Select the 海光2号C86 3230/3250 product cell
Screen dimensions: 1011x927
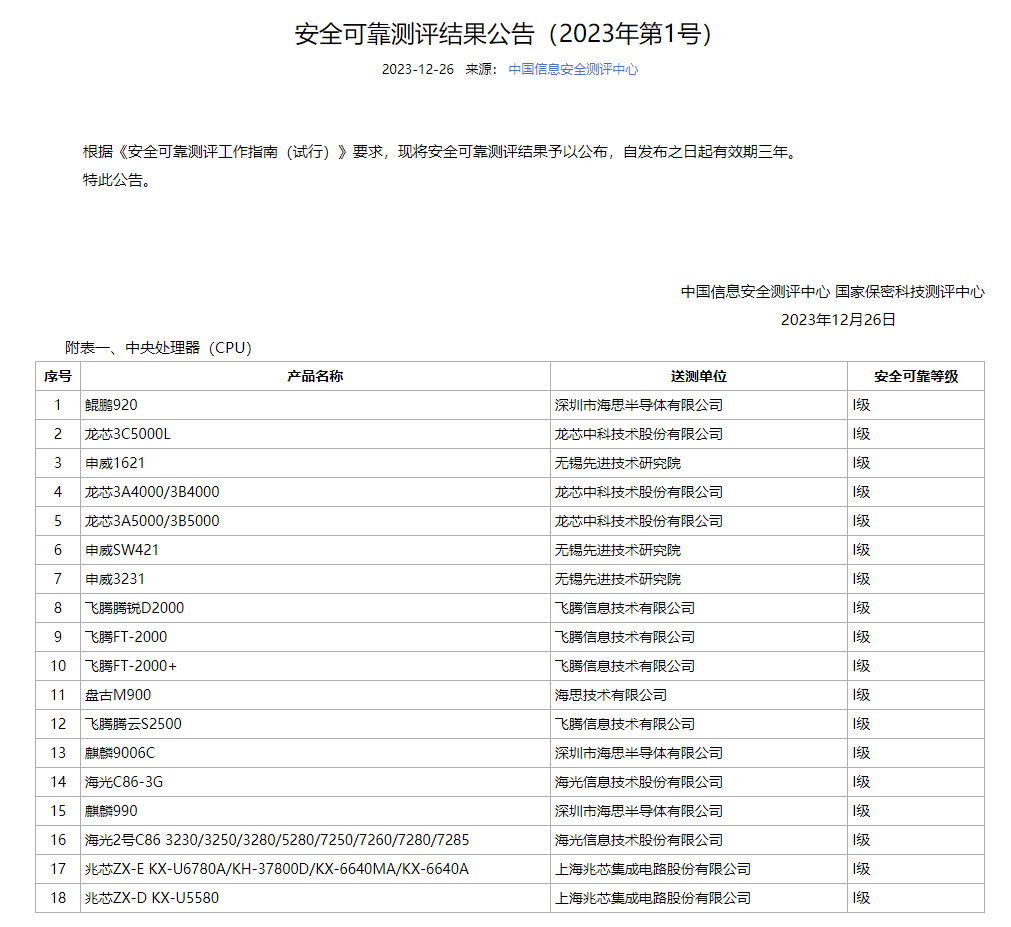click(315, 841)
